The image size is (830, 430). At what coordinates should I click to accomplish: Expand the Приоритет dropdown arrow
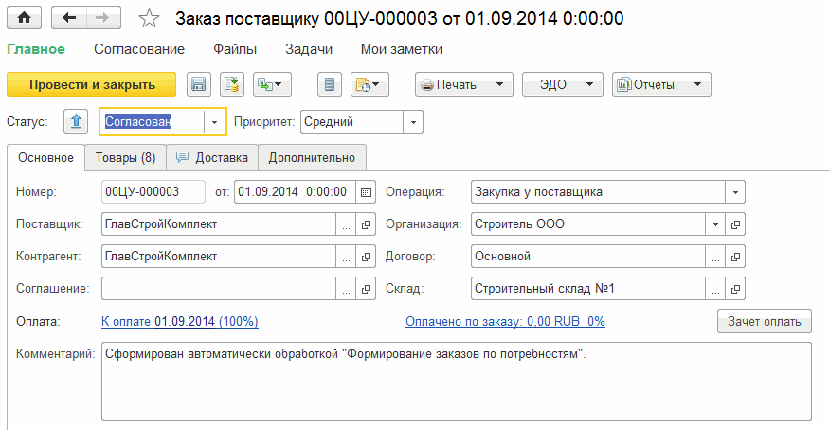(x=413, y=122)
